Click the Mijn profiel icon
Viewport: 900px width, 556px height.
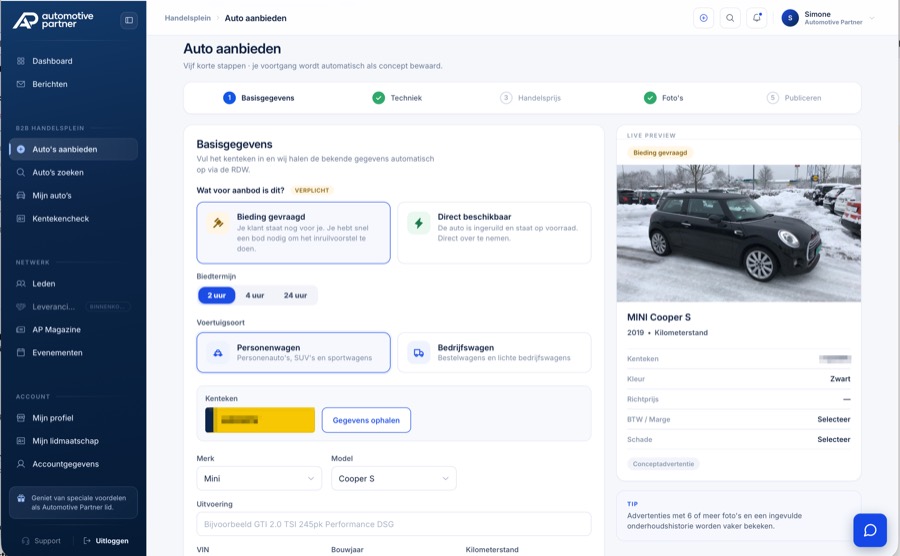click(x=21, y=418)
